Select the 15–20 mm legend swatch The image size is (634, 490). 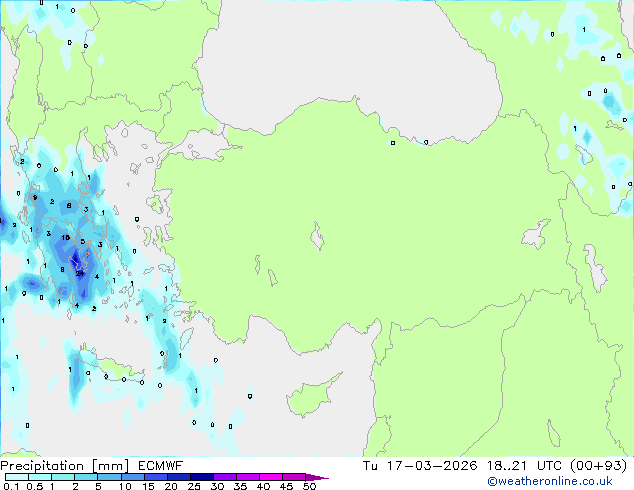(155, 477)
